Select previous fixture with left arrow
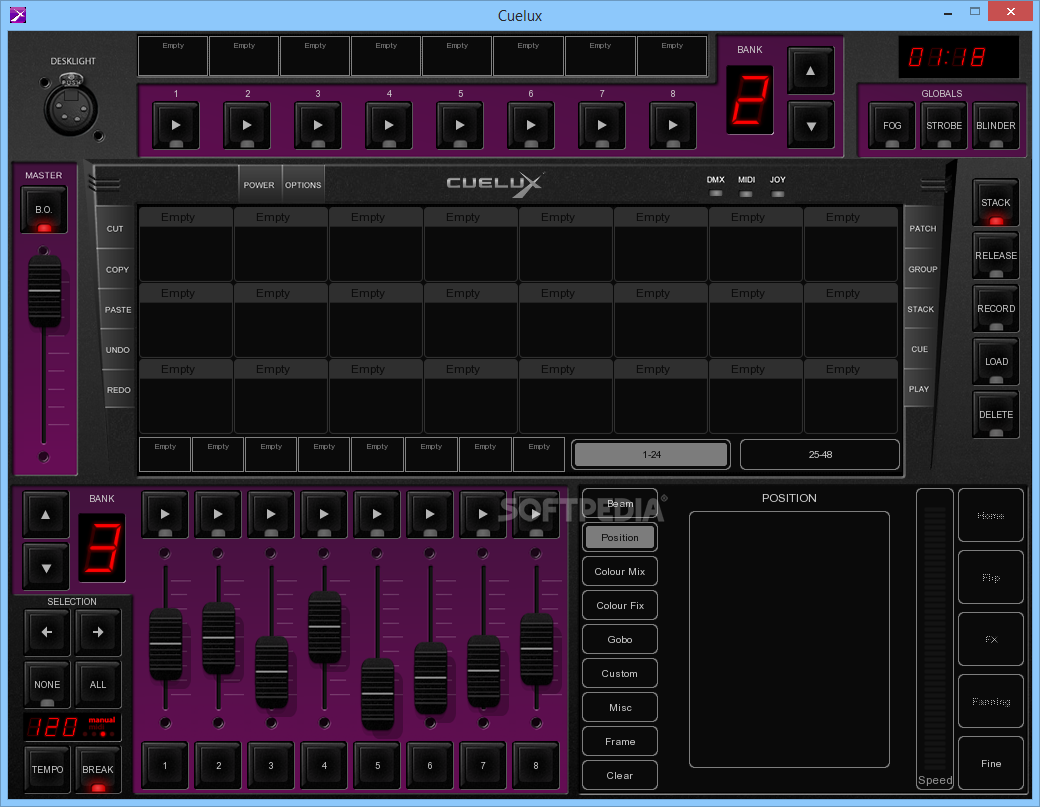1040x807 pixels. coord(46,632)
